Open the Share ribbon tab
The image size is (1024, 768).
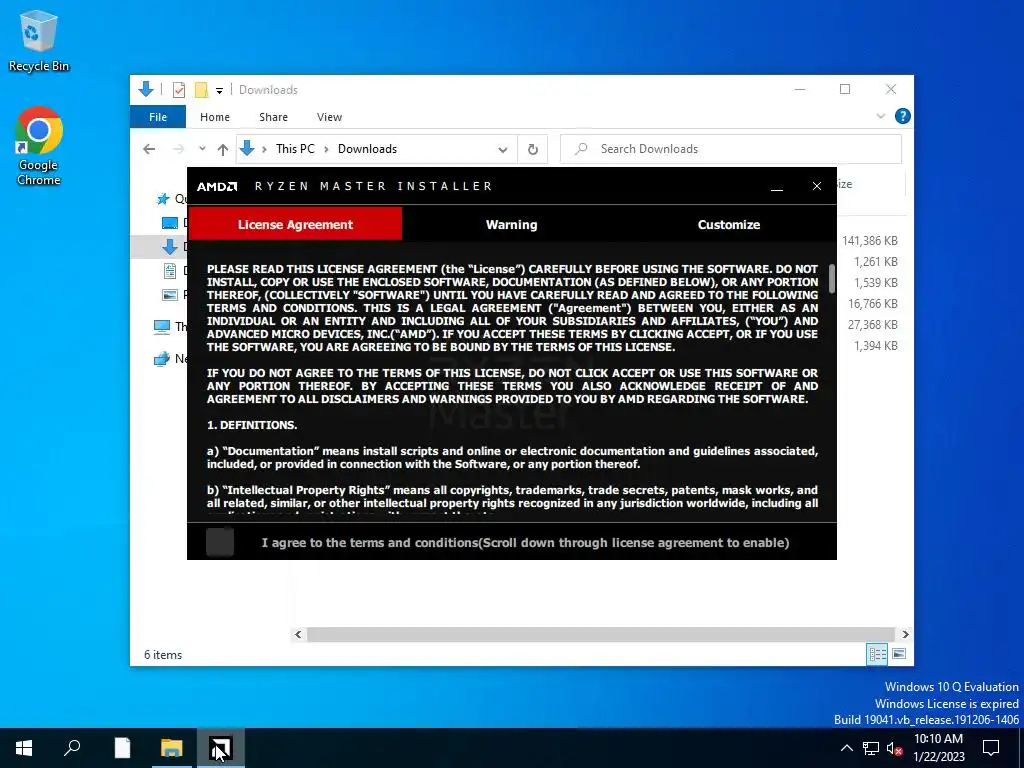point(273,117)
